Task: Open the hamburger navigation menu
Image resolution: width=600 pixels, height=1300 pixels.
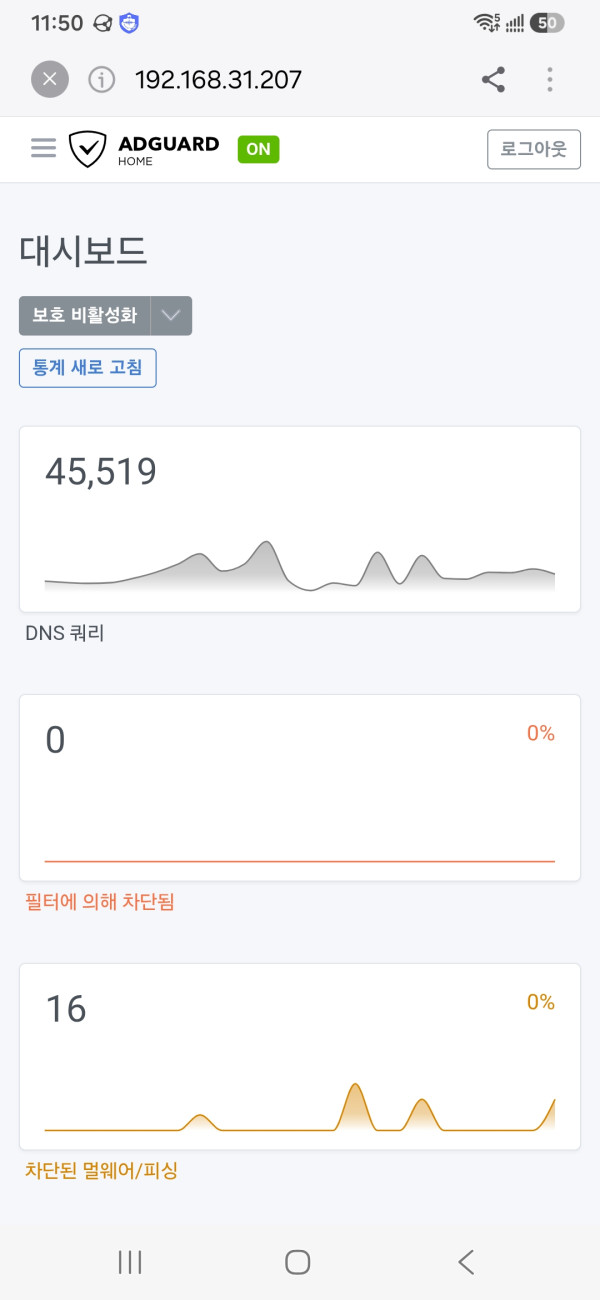Action: (43, 148)
